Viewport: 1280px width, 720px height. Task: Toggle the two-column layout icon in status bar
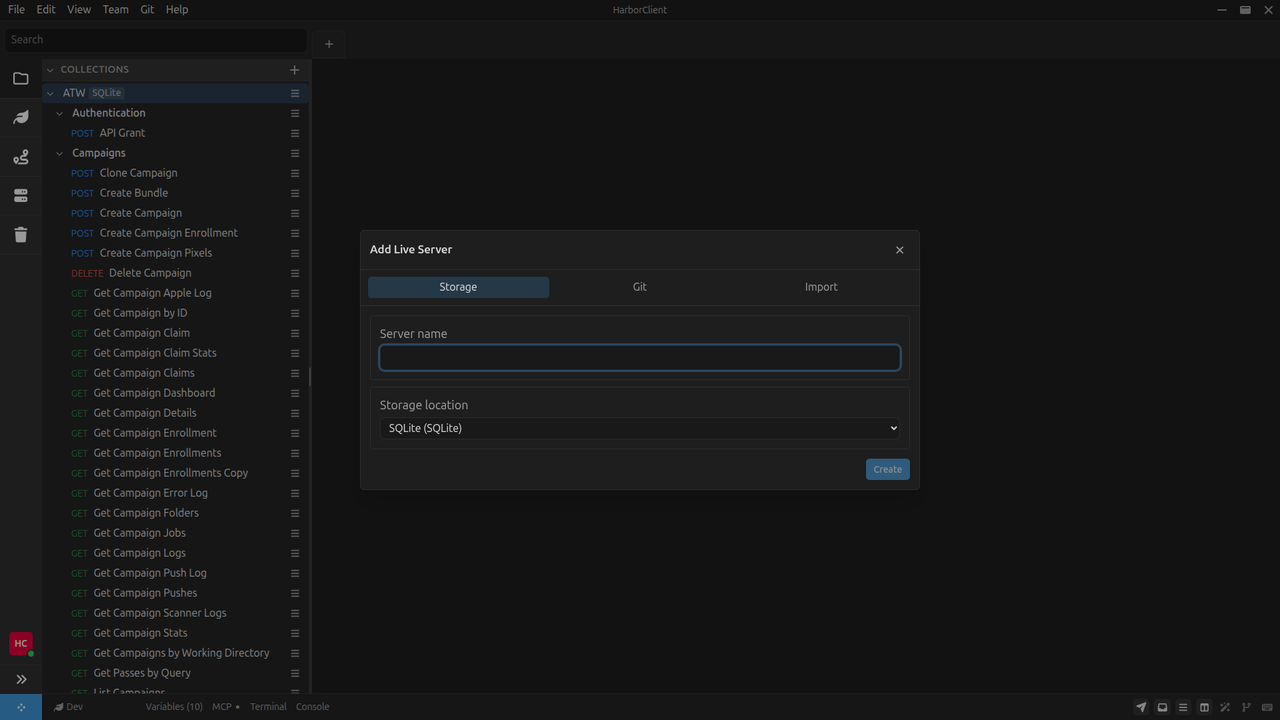pyautogui.click(x=1204, y=707)
